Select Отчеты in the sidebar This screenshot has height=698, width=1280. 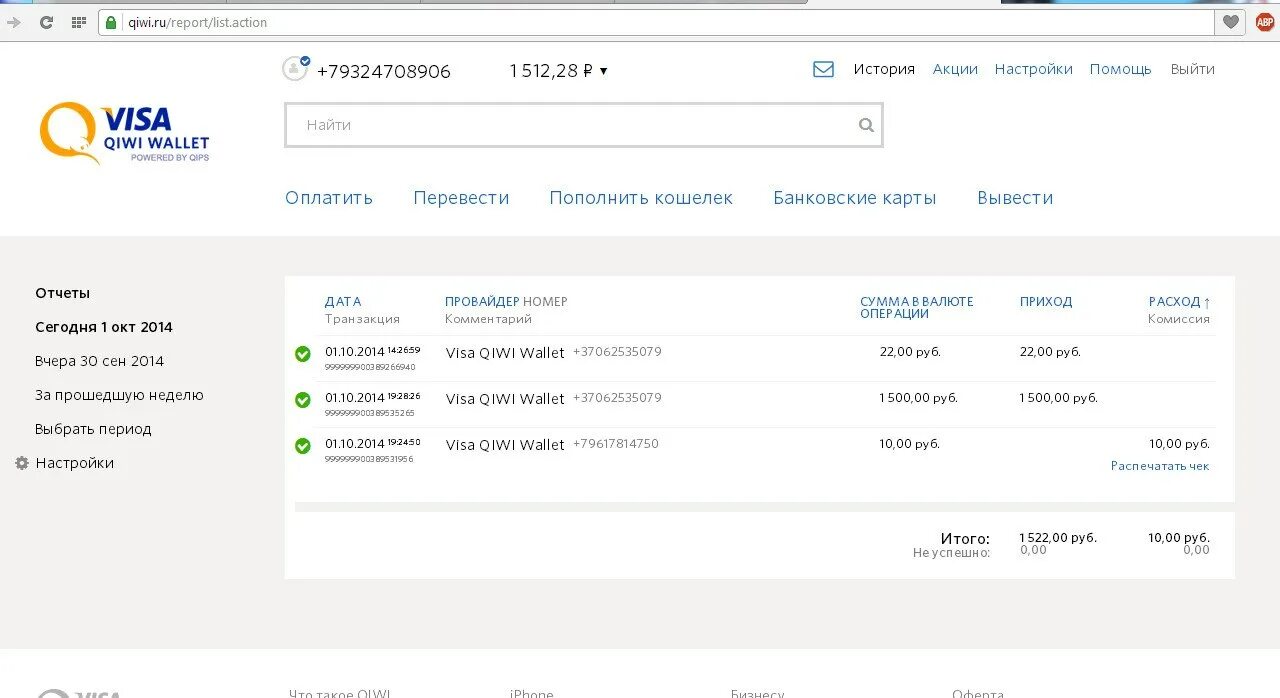click(x=62, y=293)
